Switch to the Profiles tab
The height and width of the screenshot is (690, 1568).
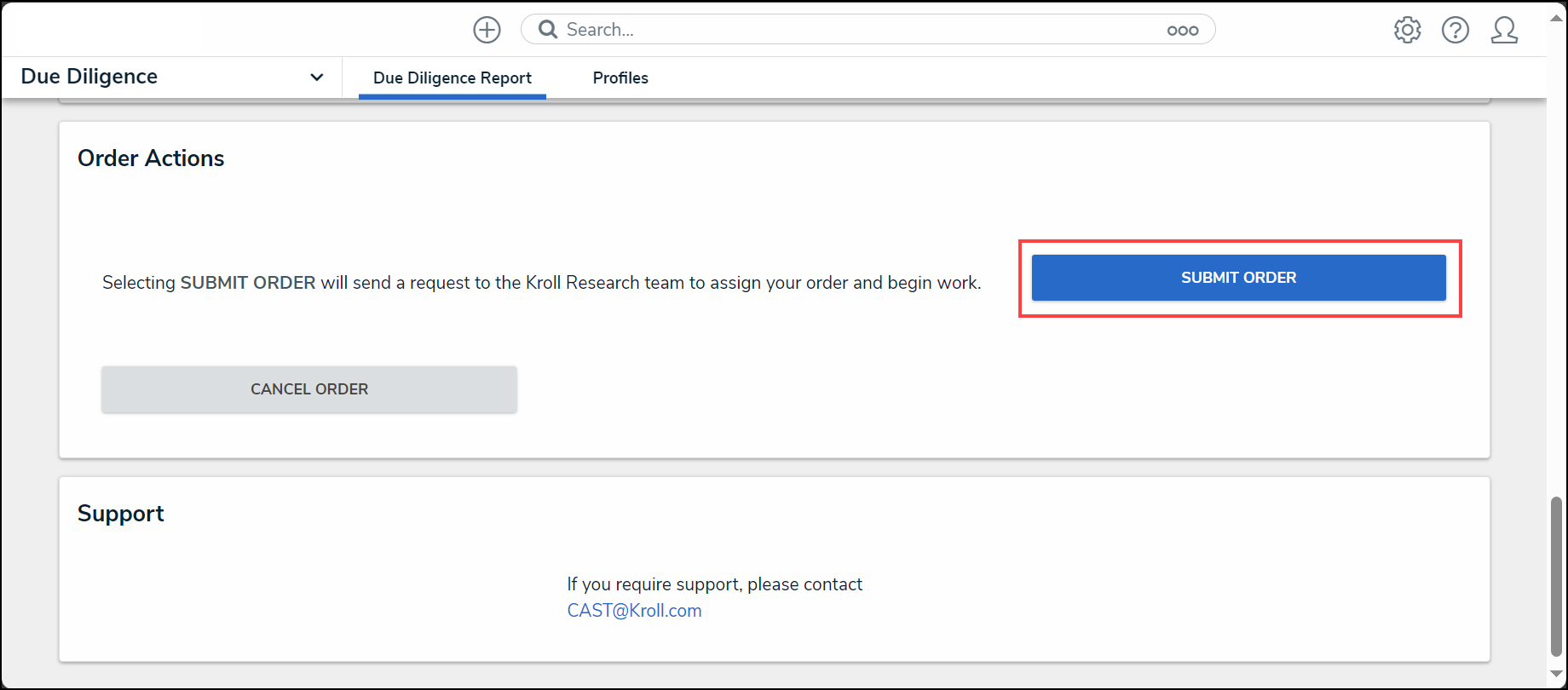point(620,78)
